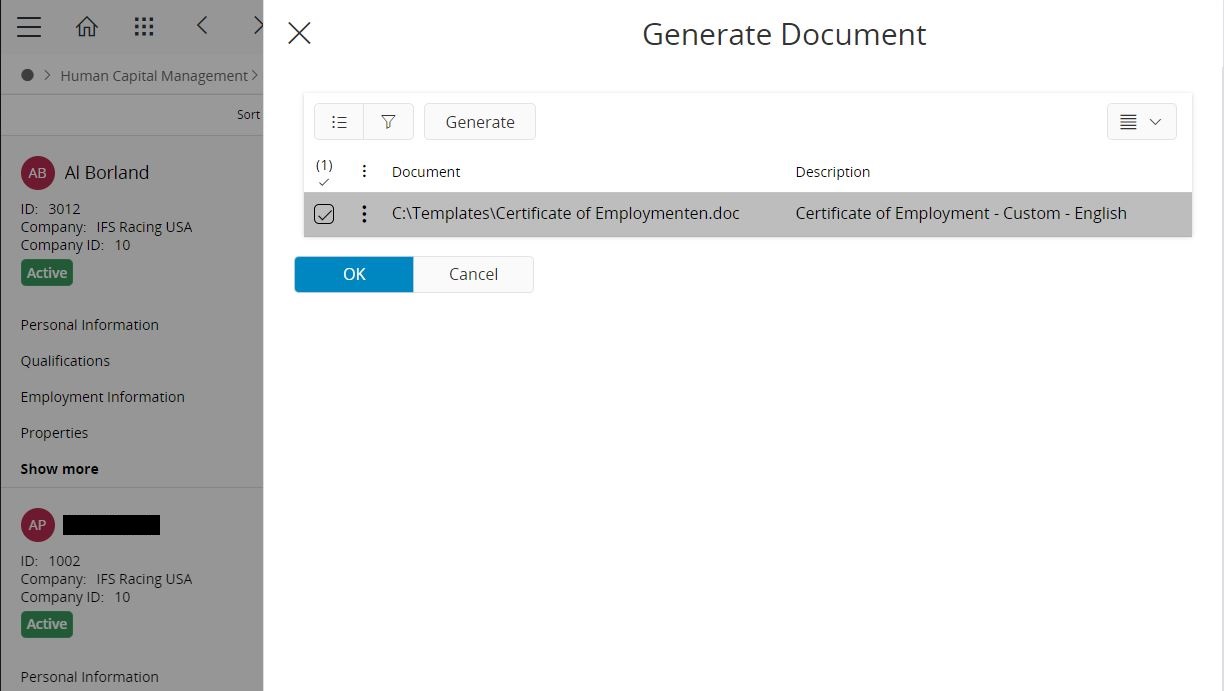
Task: Open column header three-dot menu
Action: coord(364,172)
